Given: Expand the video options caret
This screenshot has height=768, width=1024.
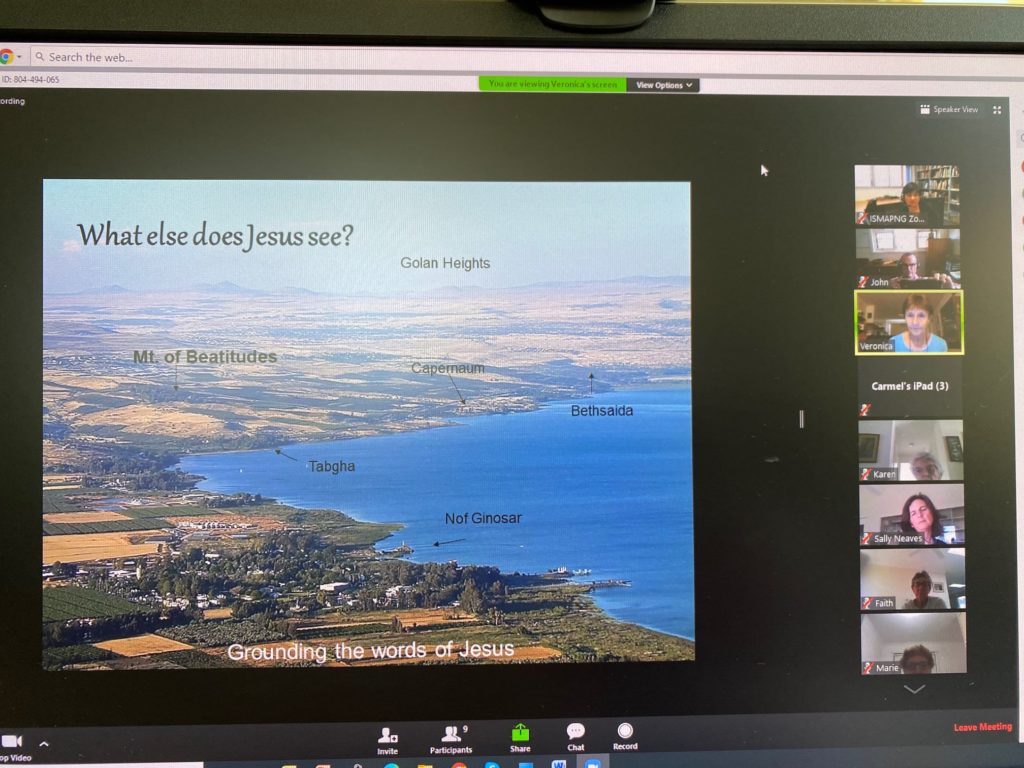Looking at the screenshot, I should tap(44, 743).
